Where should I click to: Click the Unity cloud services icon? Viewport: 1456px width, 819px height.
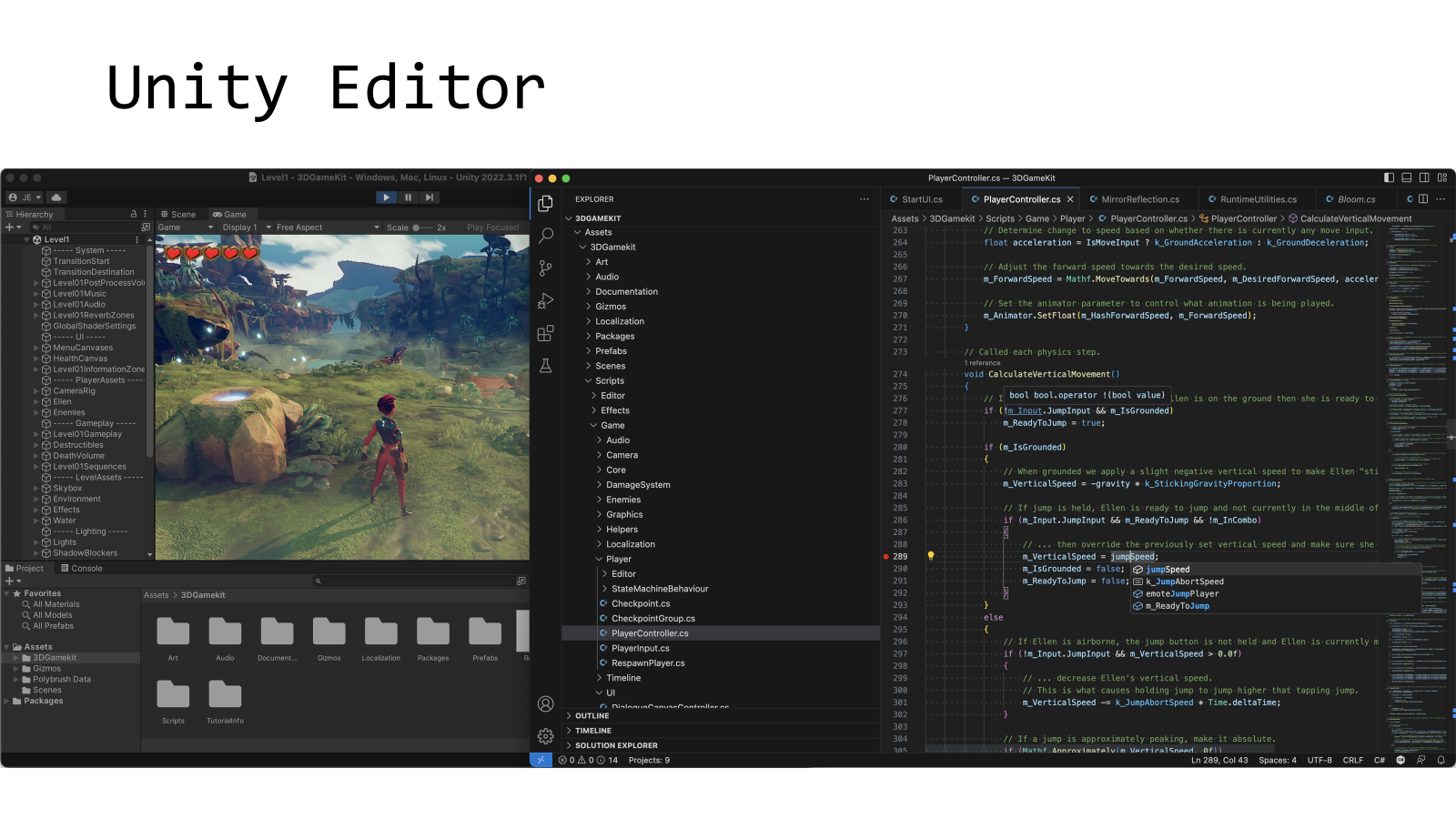tap(56, 197)
